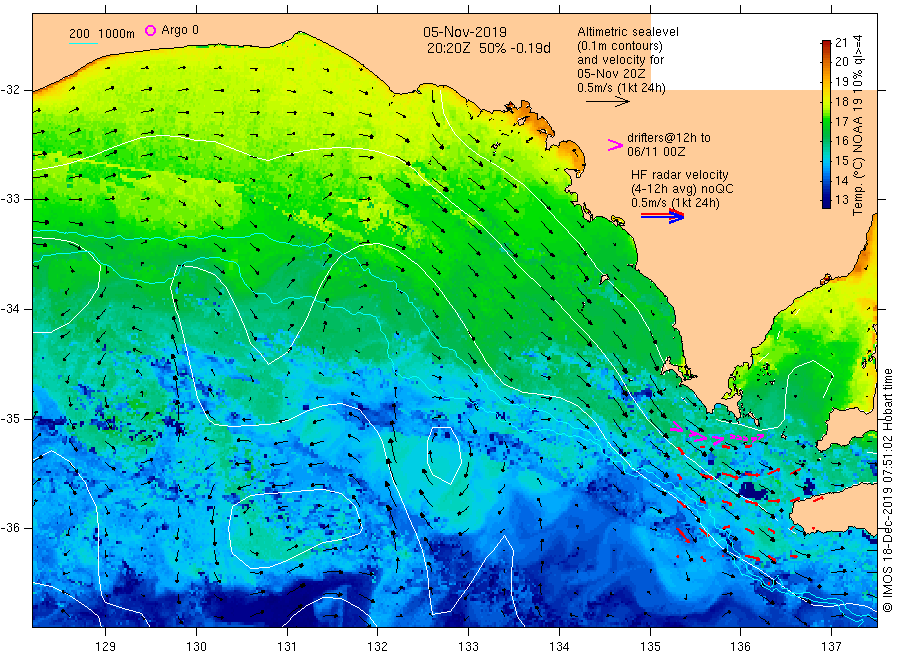Click the '0.5m/s (1kt 24h)' altimetric scale text
Image resolution: width=900 pixels, height=660 pixels.
click(622, 88)
